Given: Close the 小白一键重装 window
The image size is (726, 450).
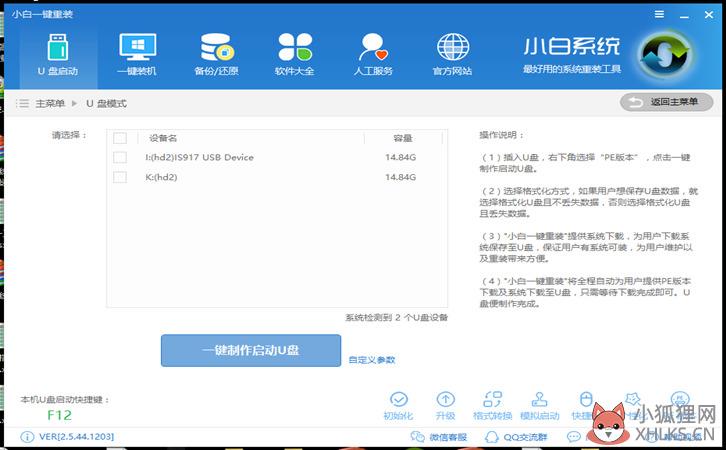Looking at the screenshot, I should point(709,15).
